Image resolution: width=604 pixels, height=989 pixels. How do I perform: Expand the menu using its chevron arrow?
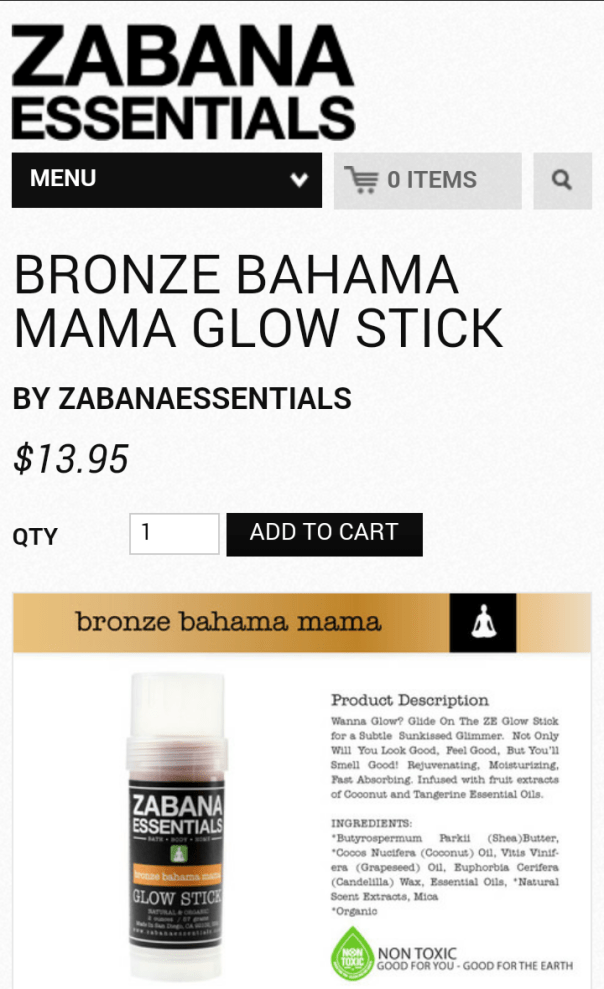point(298,181)
